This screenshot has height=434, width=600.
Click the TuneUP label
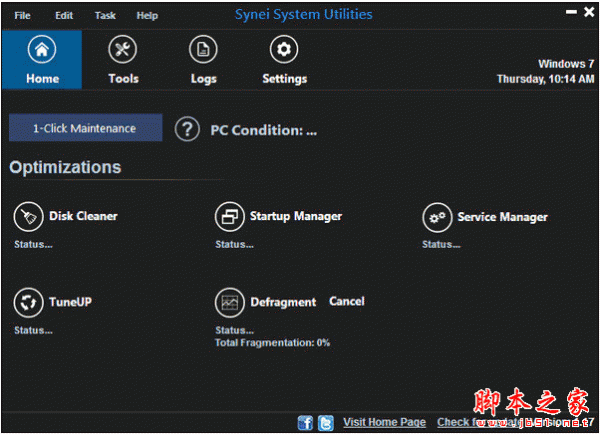[x=70, y=302]
